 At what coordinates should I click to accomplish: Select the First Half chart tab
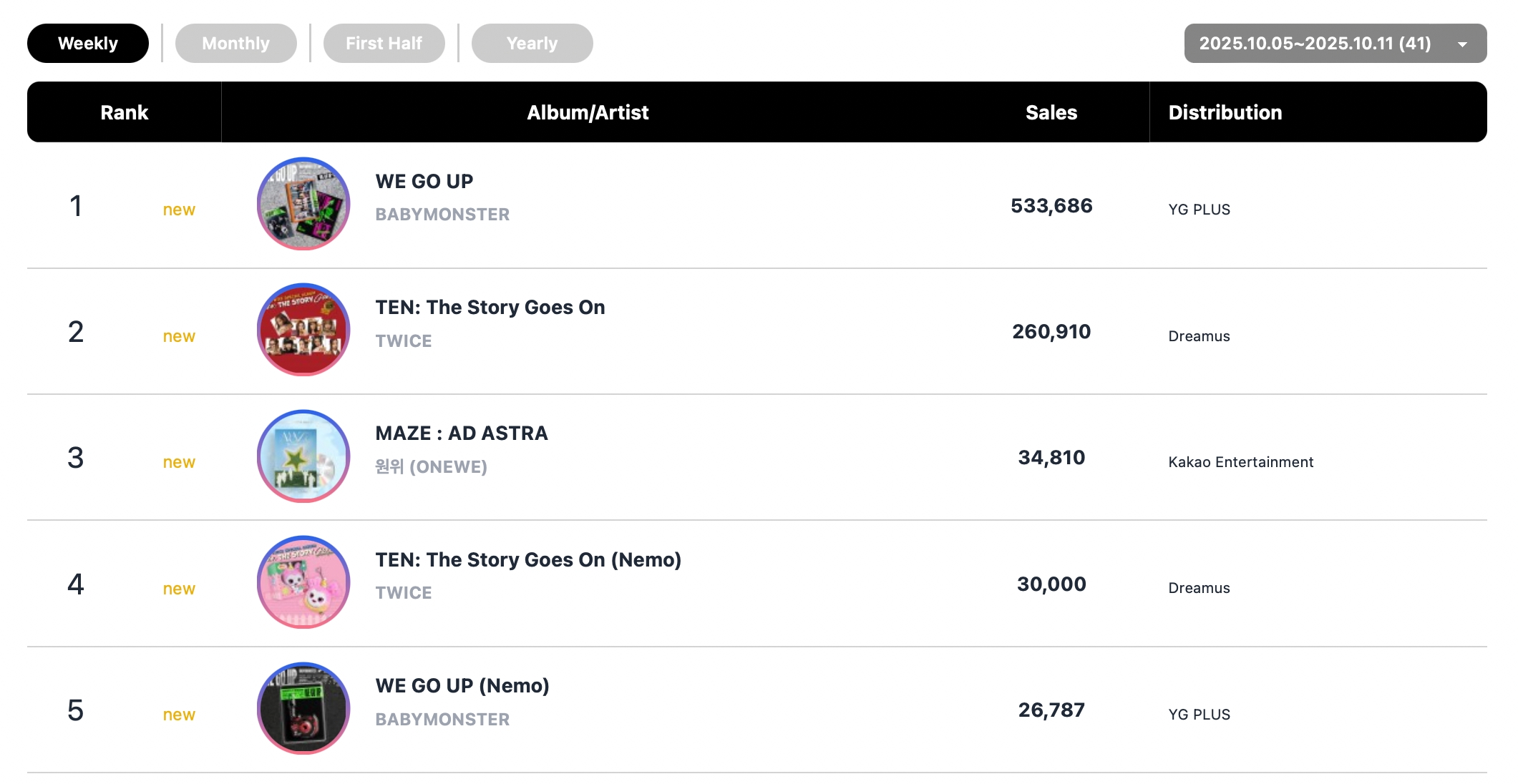(384, 44)
